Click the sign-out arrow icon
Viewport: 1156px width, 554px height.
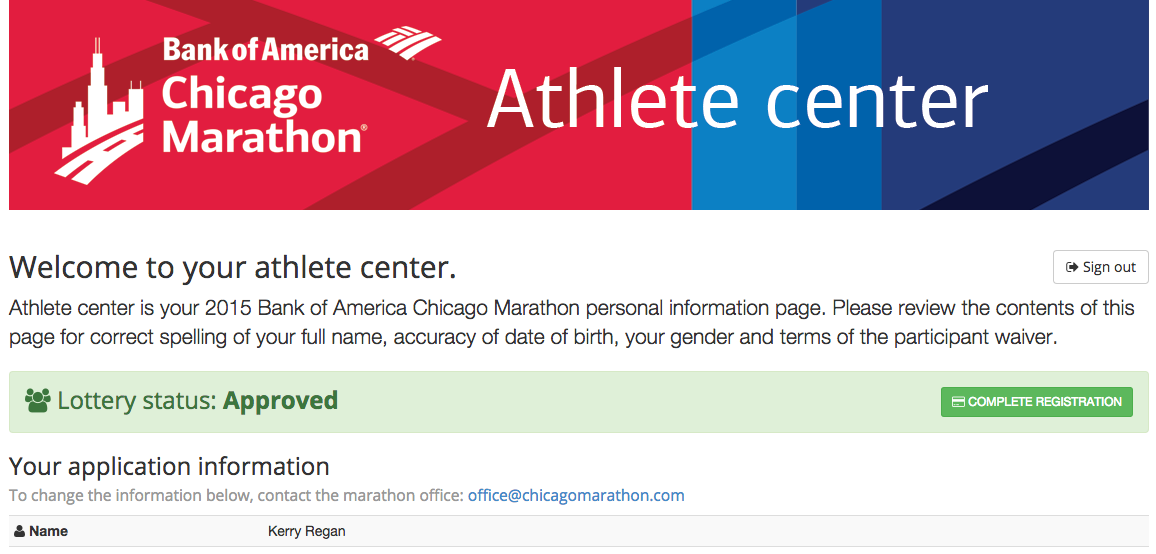point(1072,267)
